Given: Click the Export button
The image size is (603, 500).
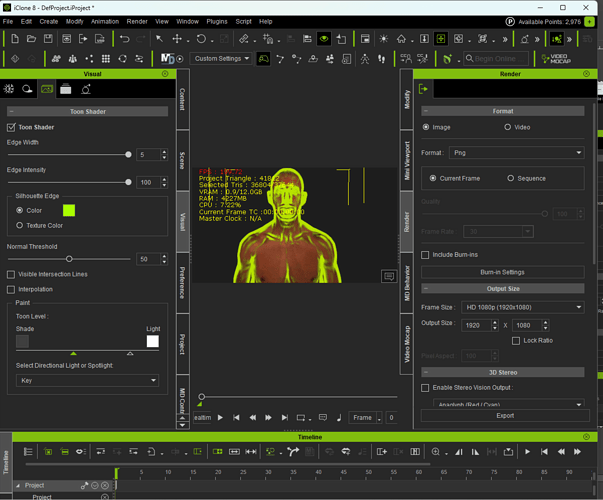Looking at the screenshot, I should coord(505,416).
